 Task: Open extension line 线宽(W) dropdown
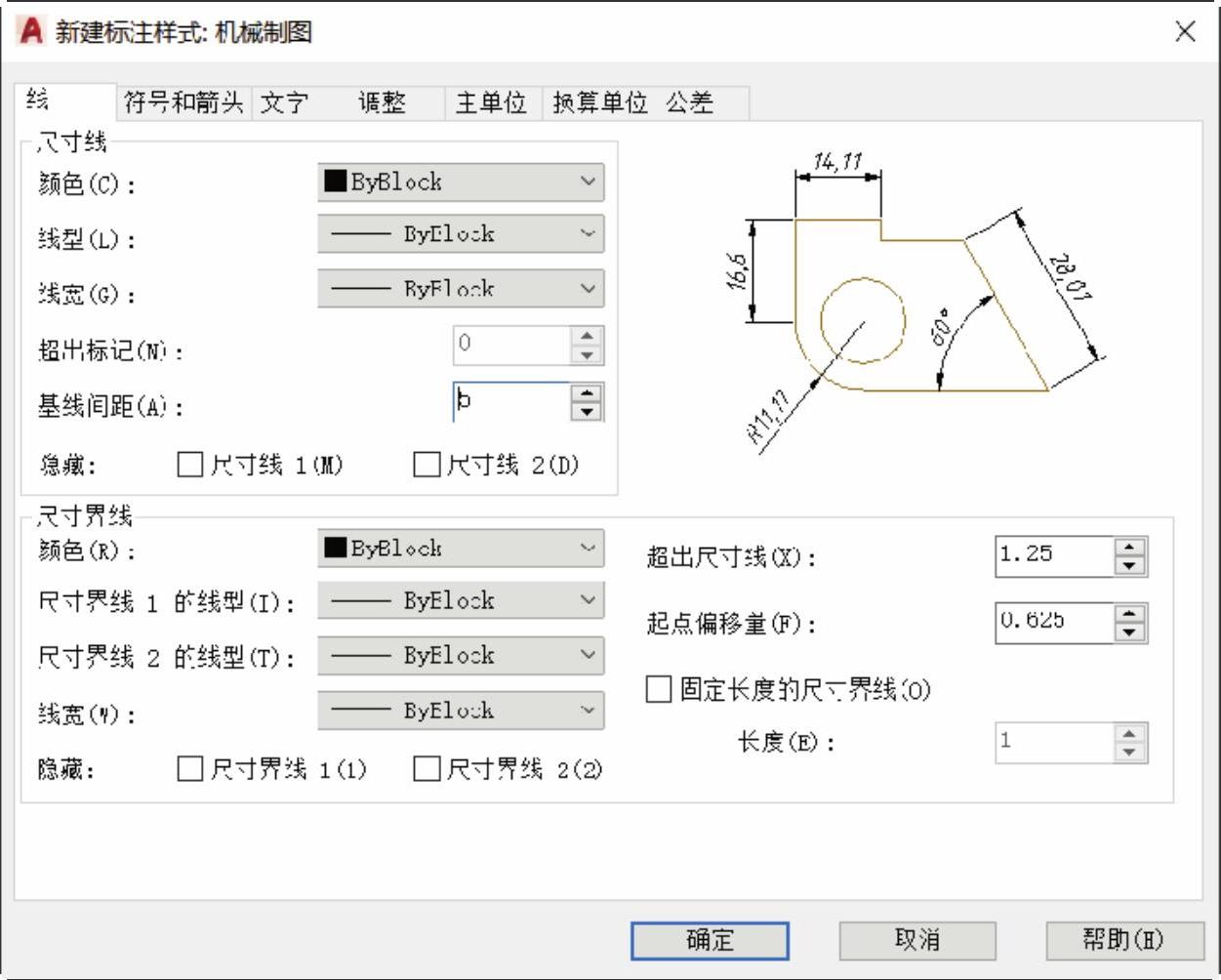click(x=461, y=711)
